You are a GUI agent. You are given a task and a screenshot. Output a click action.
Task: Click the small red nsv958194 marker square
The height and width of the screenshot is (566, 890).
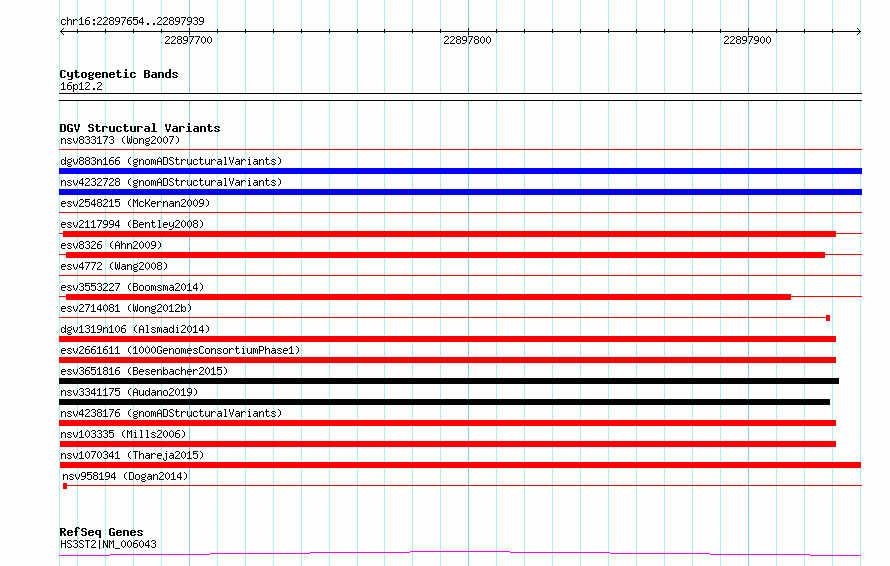[65, 486]
